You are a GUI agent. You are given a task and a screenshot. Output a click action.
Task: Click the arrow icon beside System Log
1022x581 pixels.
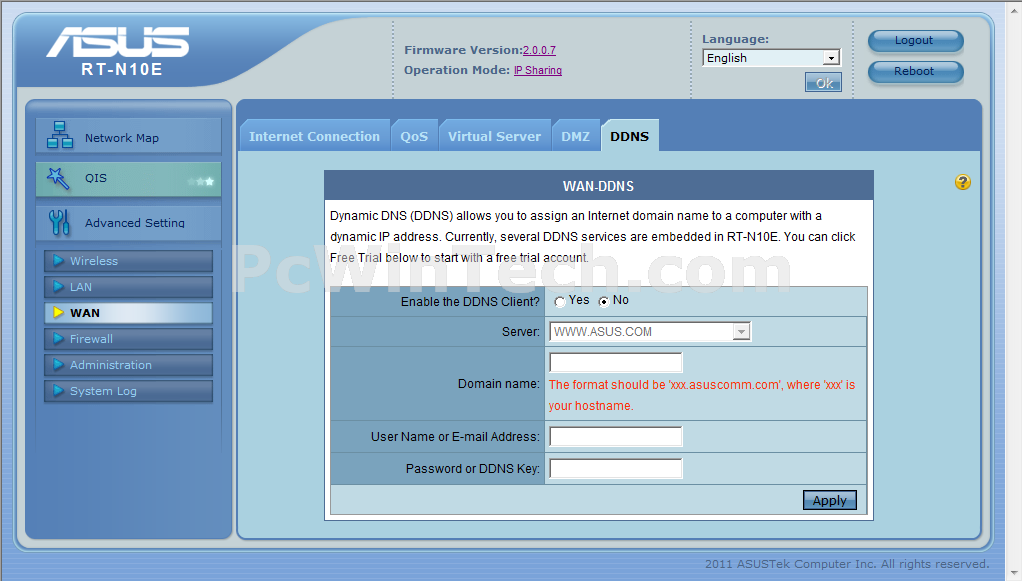point(58,391)
